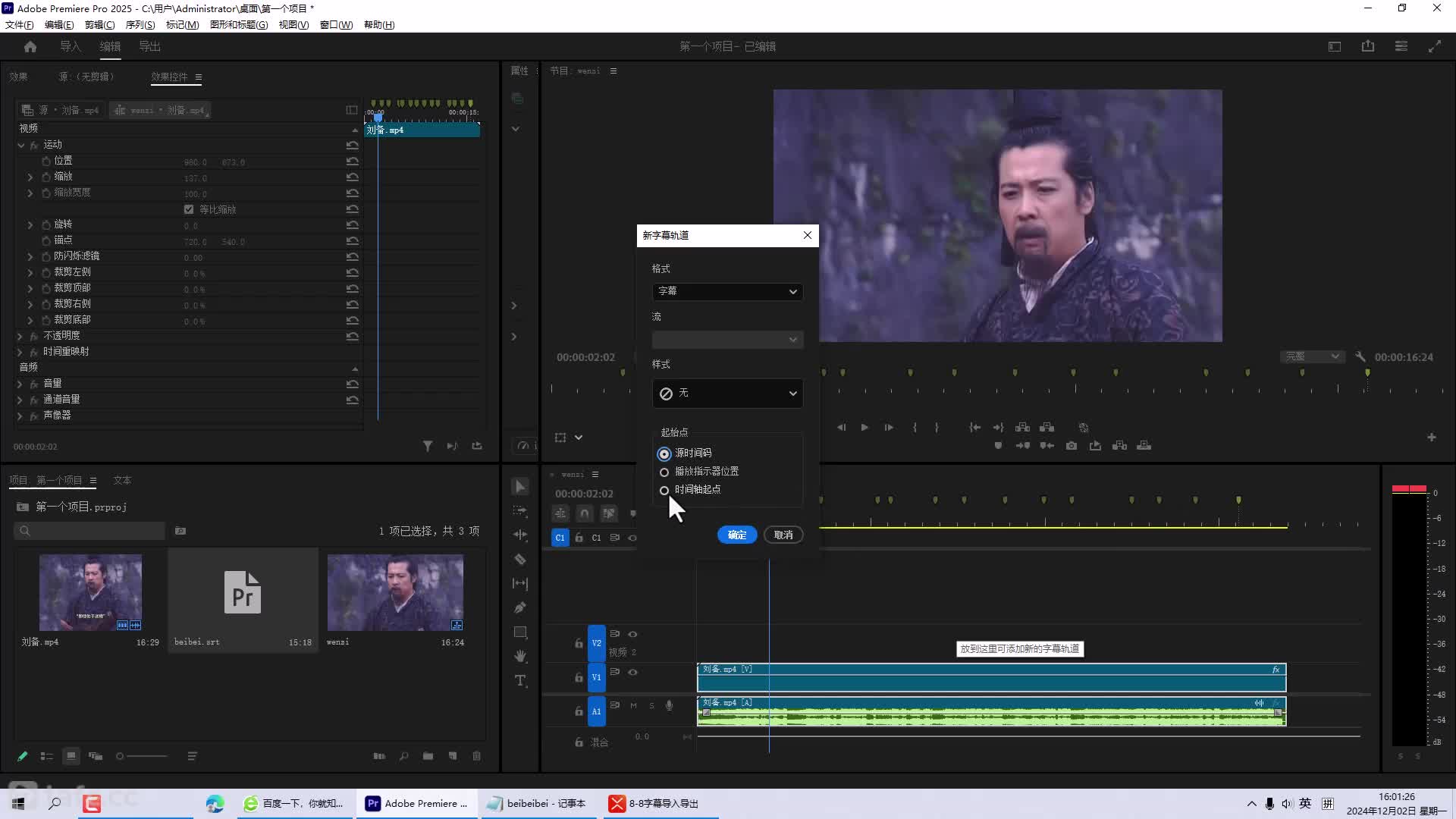Switch to the 导出 tab
The image size is (1456, 819).
tap(149, 46)
